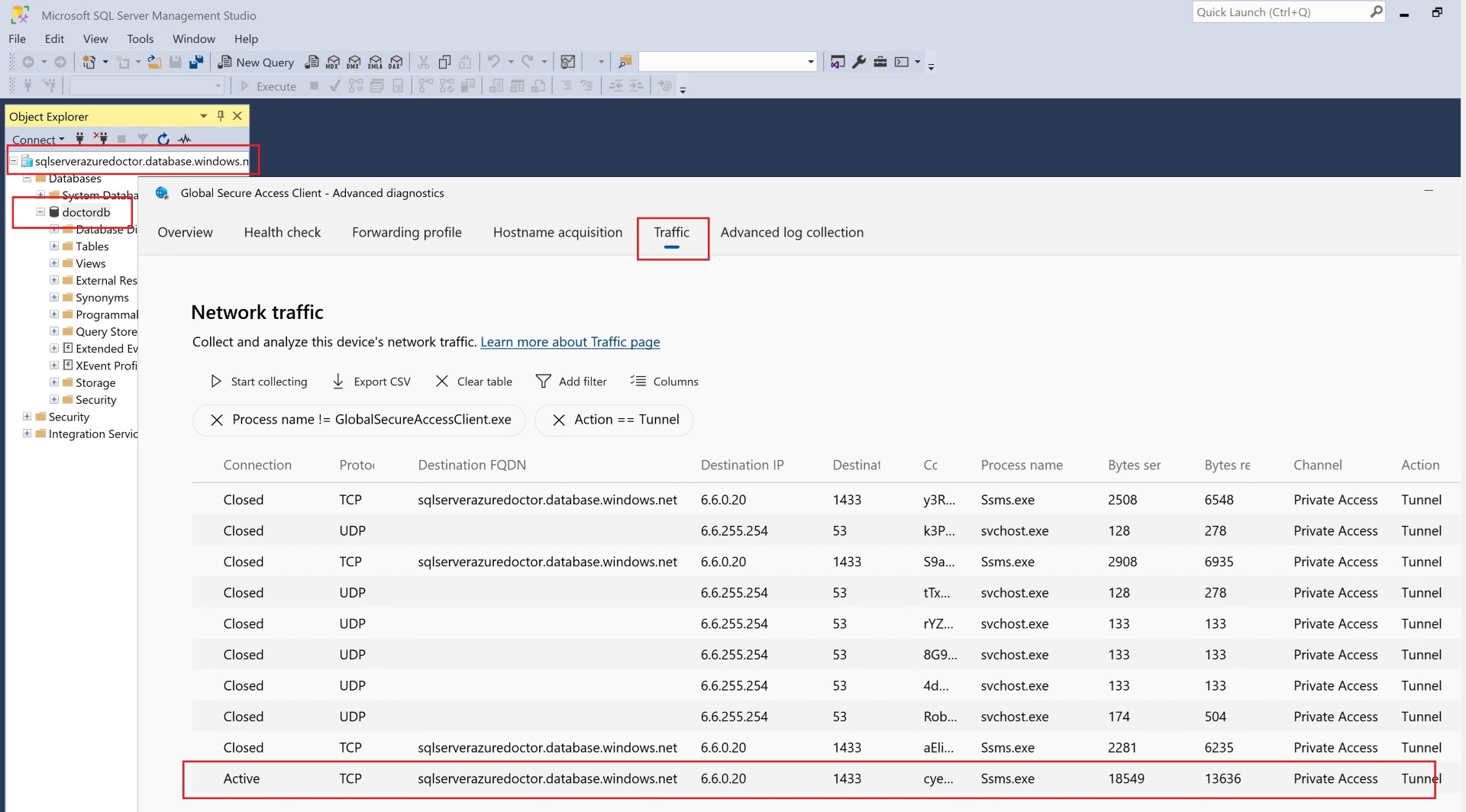Click the Find in Files icon
Screen dimensions: 1466x812
pos(625,62)
